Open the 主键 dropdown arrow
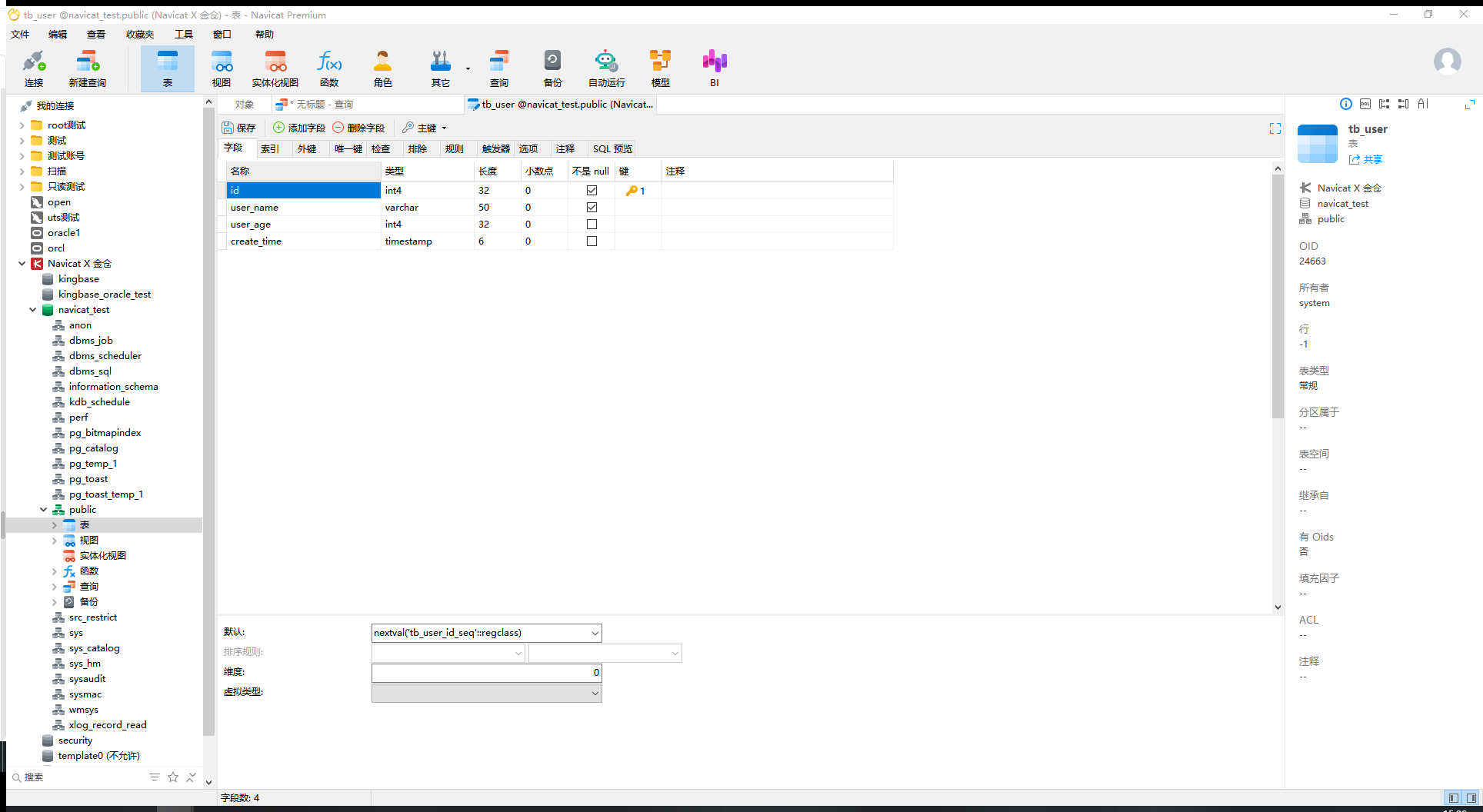This screenshot has height=812, width=1483. click(444, 128)
